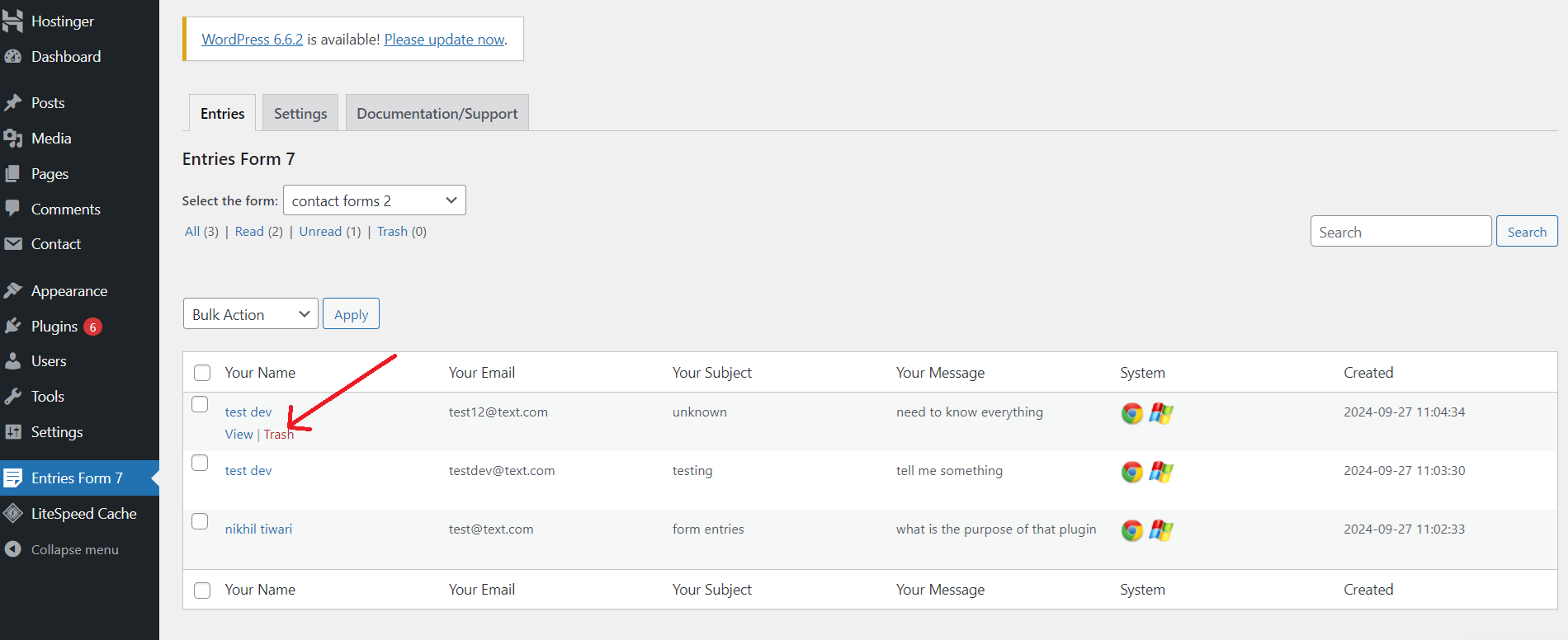Click the Plugins icon in sidebar
This screenshot has width=1568, height=640.
coord(13,327)
